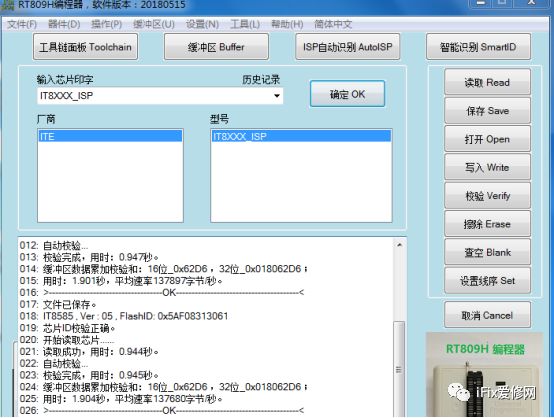Click the RT809H programmer device image
Viewport: 554px width, 418px height.
tap(484, 375)
